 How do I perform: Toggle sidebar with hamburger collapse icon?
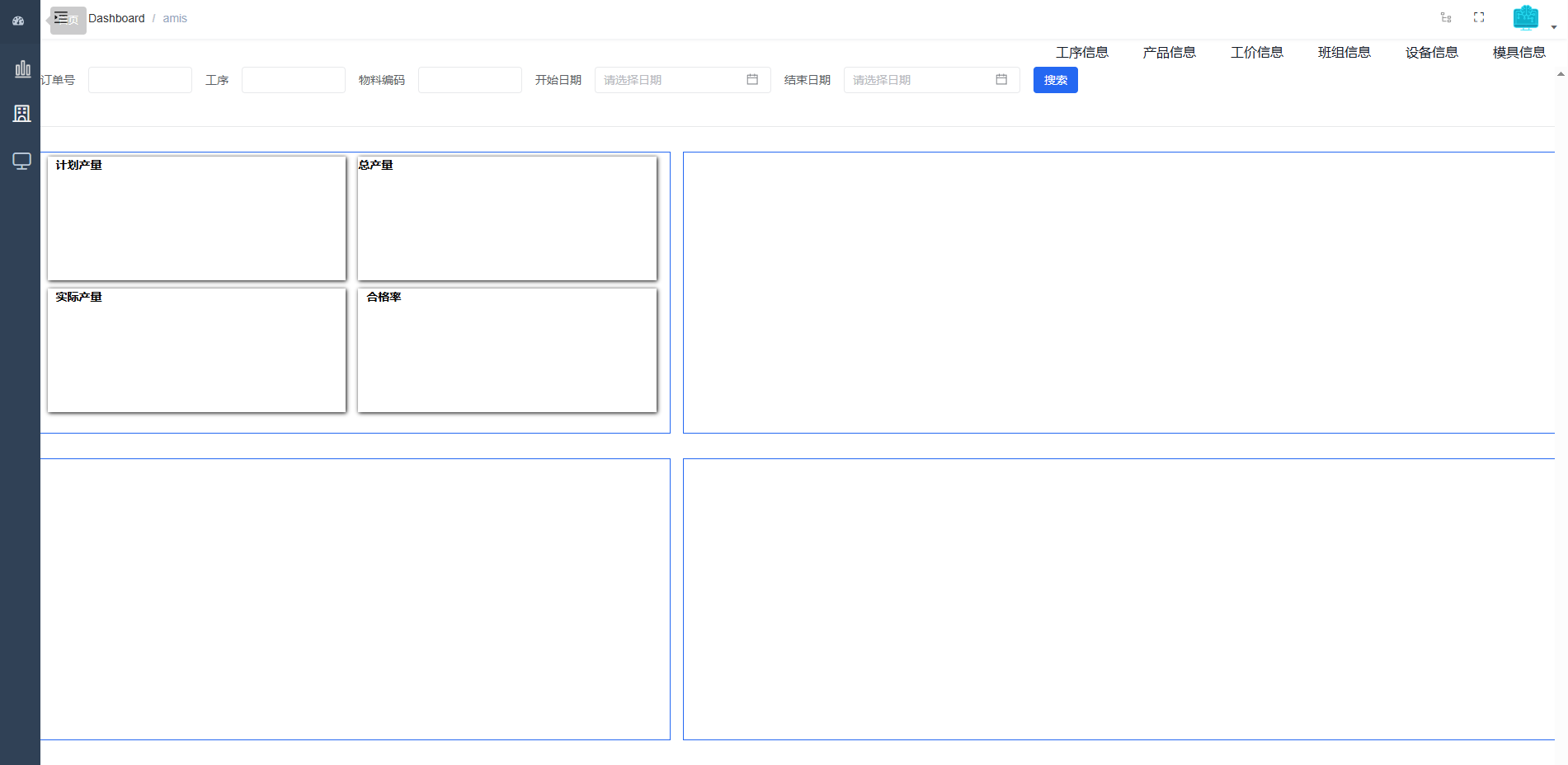pos(62,17)
